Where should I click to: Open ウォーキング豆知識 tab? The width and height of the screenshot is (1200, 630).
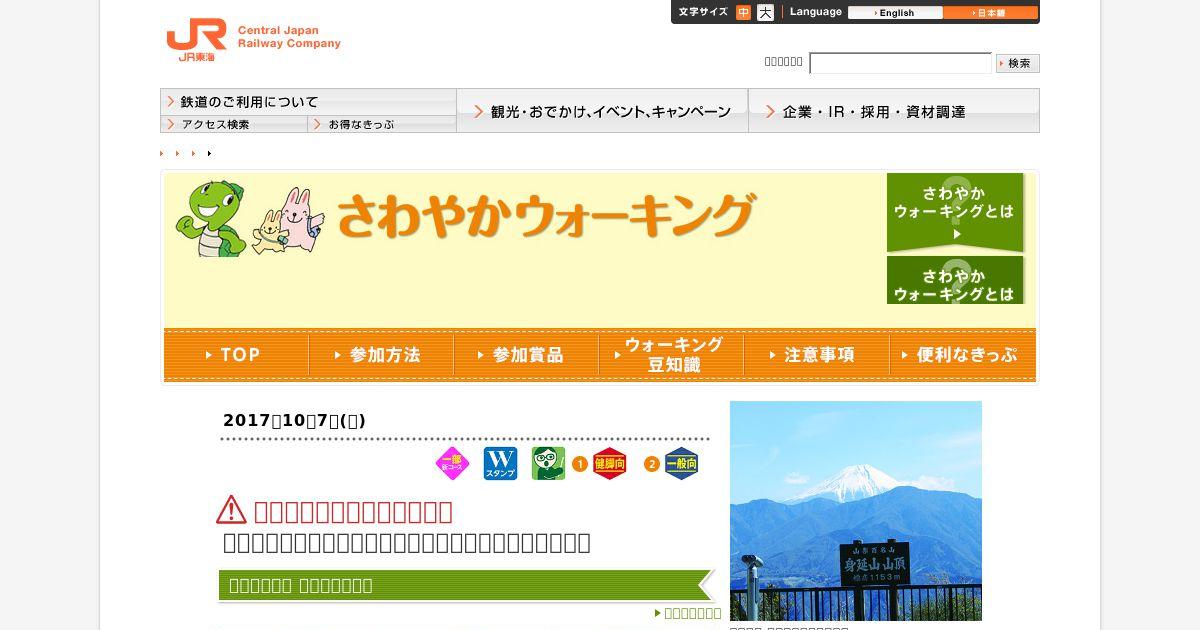click(x=671, y=355)
